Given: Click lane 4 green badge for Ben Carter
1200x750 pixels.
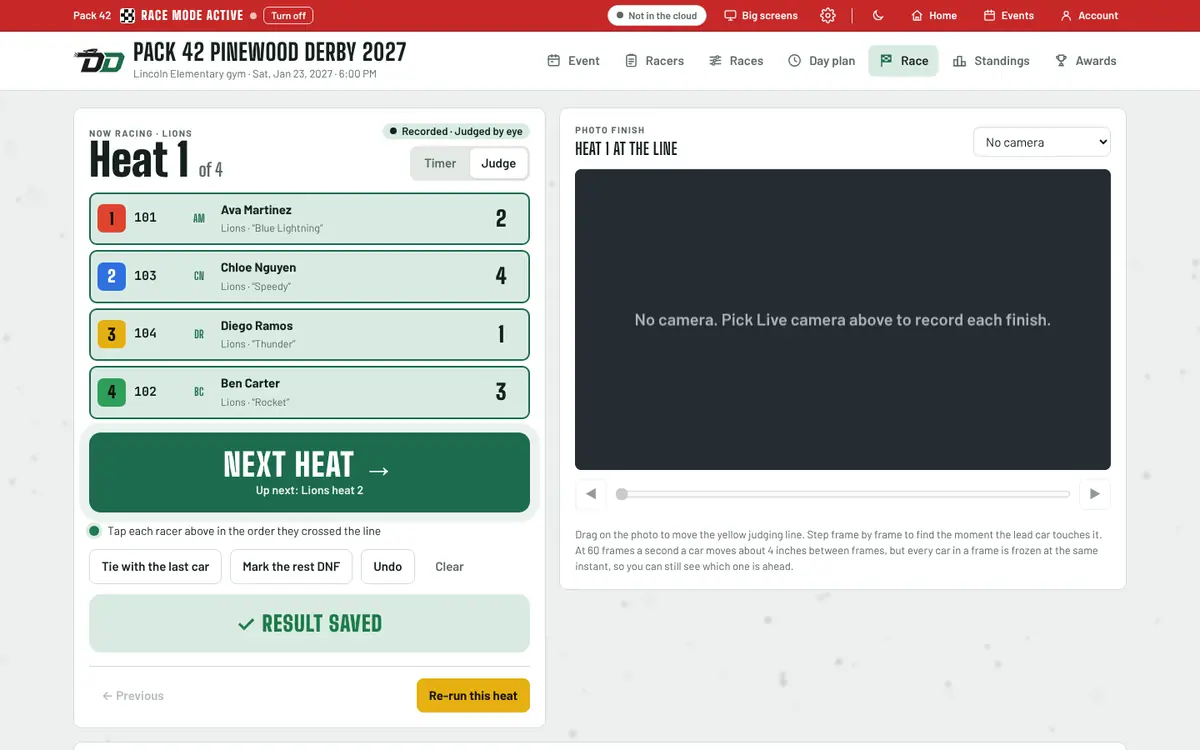Looking at the screenshot, I should pos(111,392).
